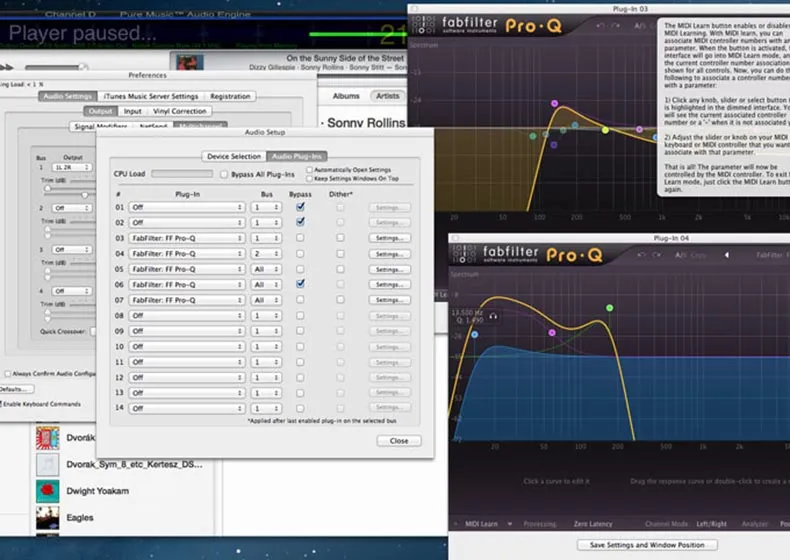Check Keep Settings Windows On Top
The height and width of the screenshot is (560, 790).
308,178
